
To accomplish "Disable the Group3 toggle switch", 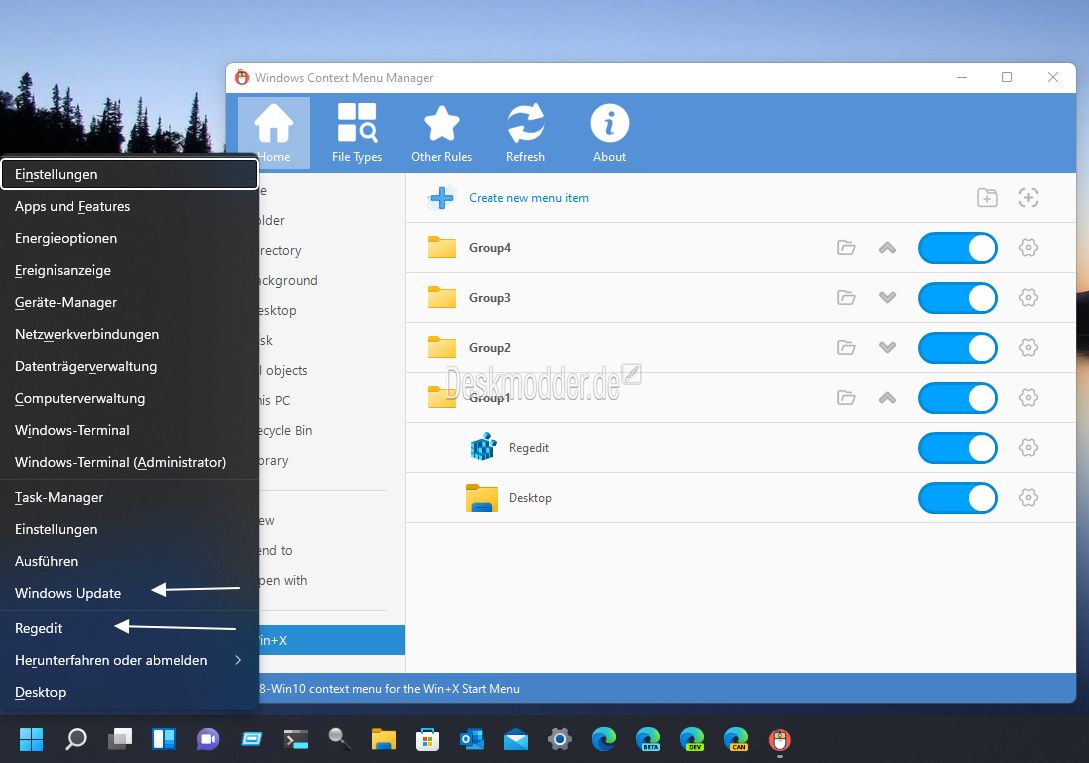I will pyautogui.click(x=958, y=298).
